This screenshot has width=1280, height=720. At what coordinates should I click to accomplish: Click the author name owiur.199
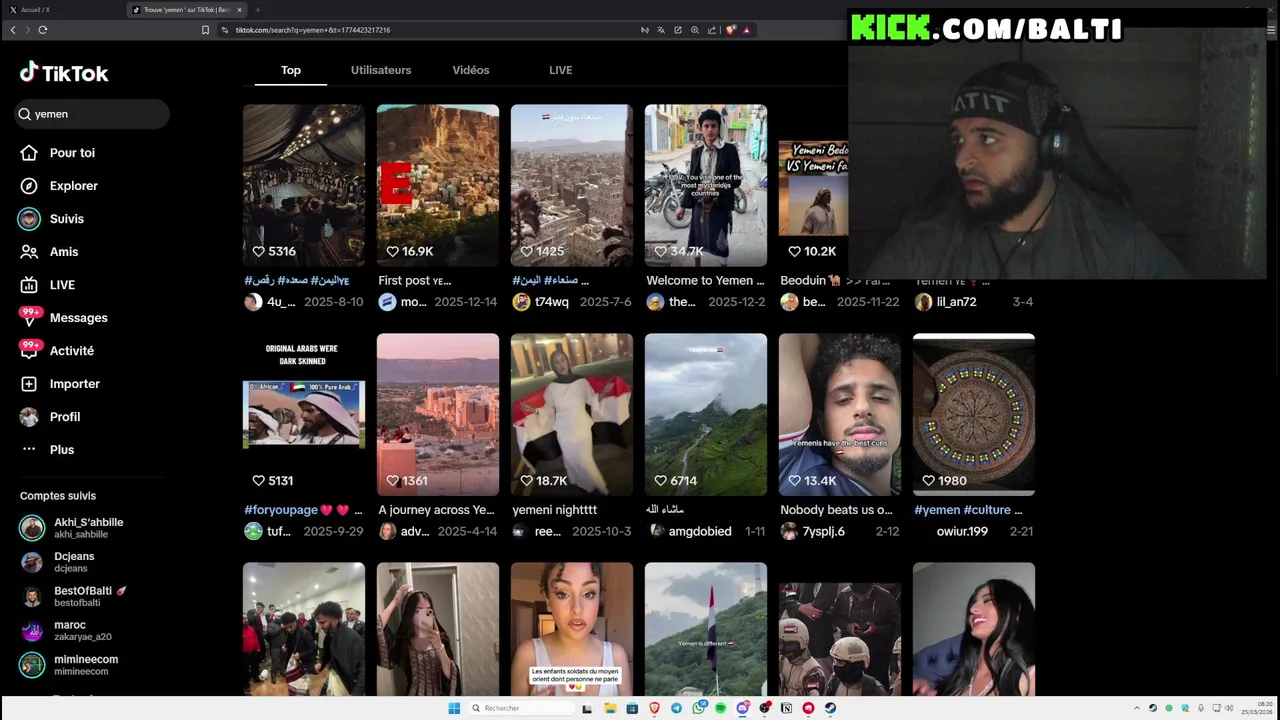coord(962,531)
